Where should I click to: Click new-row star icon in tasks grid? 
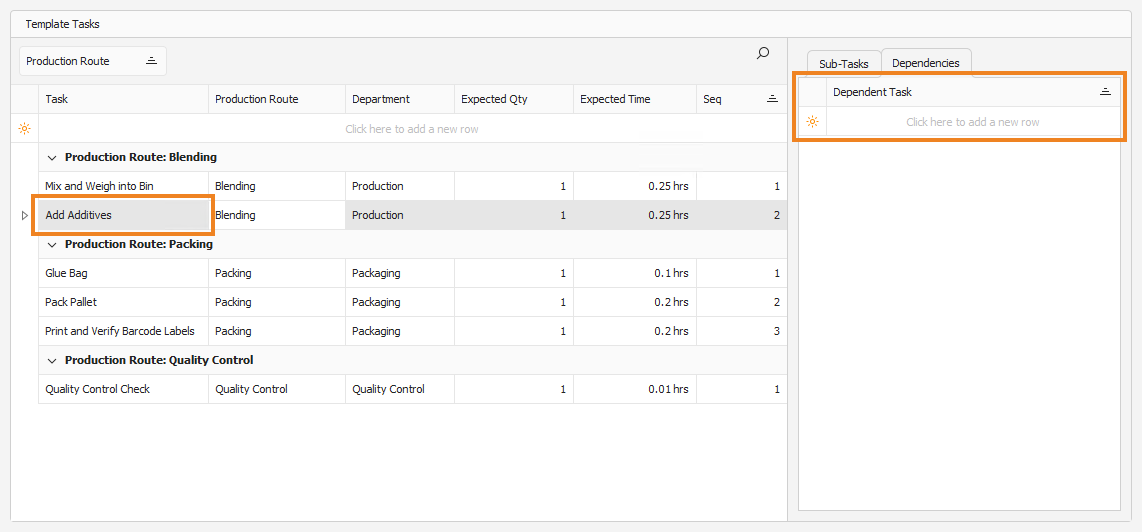click(25, 129)
